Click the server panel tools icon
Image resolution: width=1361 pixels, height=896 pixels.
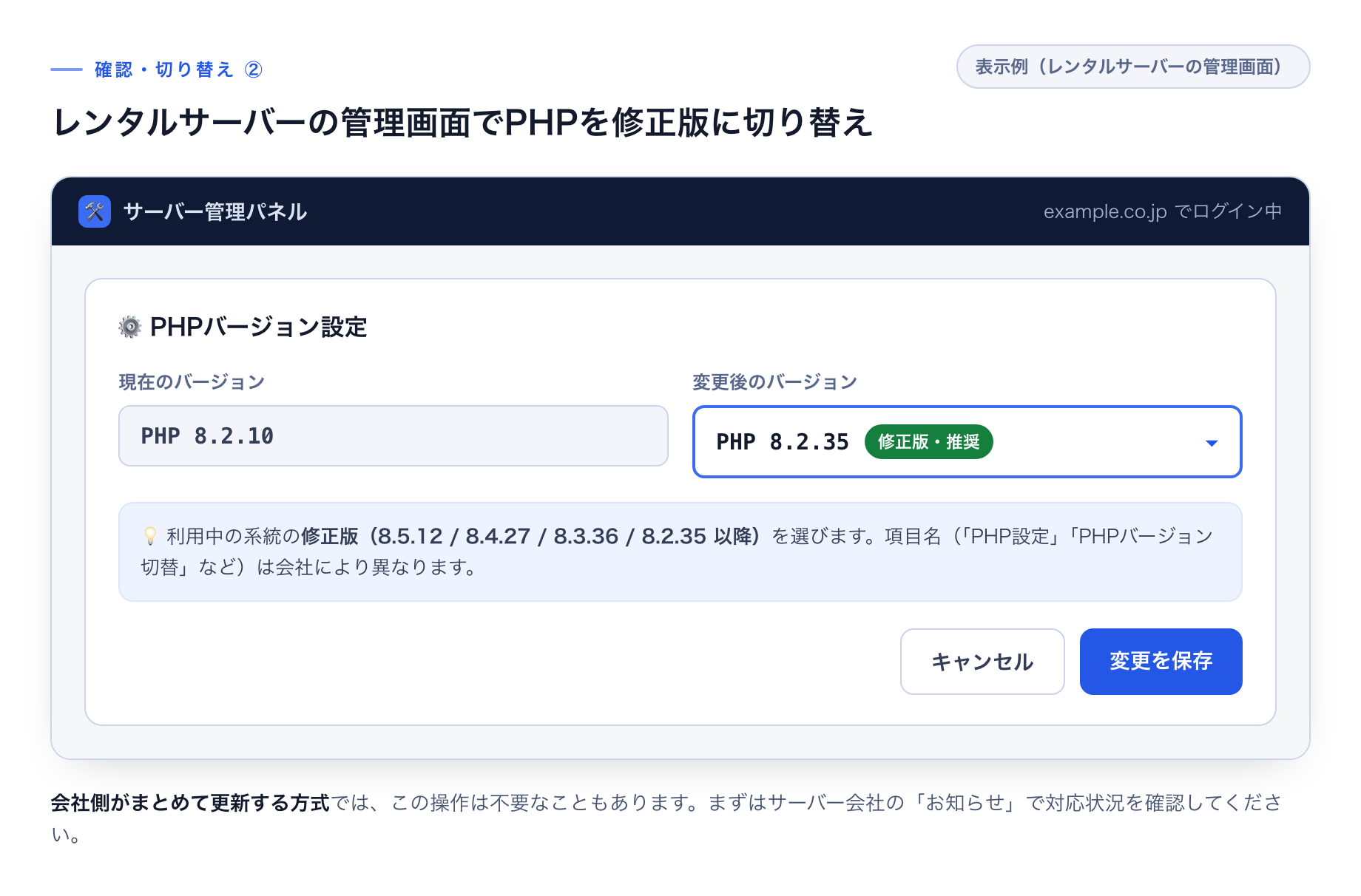[95, 211]
